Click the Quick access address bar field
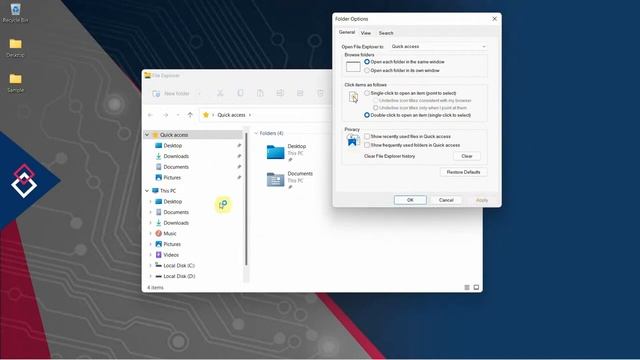This screenshot has height=360, width=640. coord(265,115)
